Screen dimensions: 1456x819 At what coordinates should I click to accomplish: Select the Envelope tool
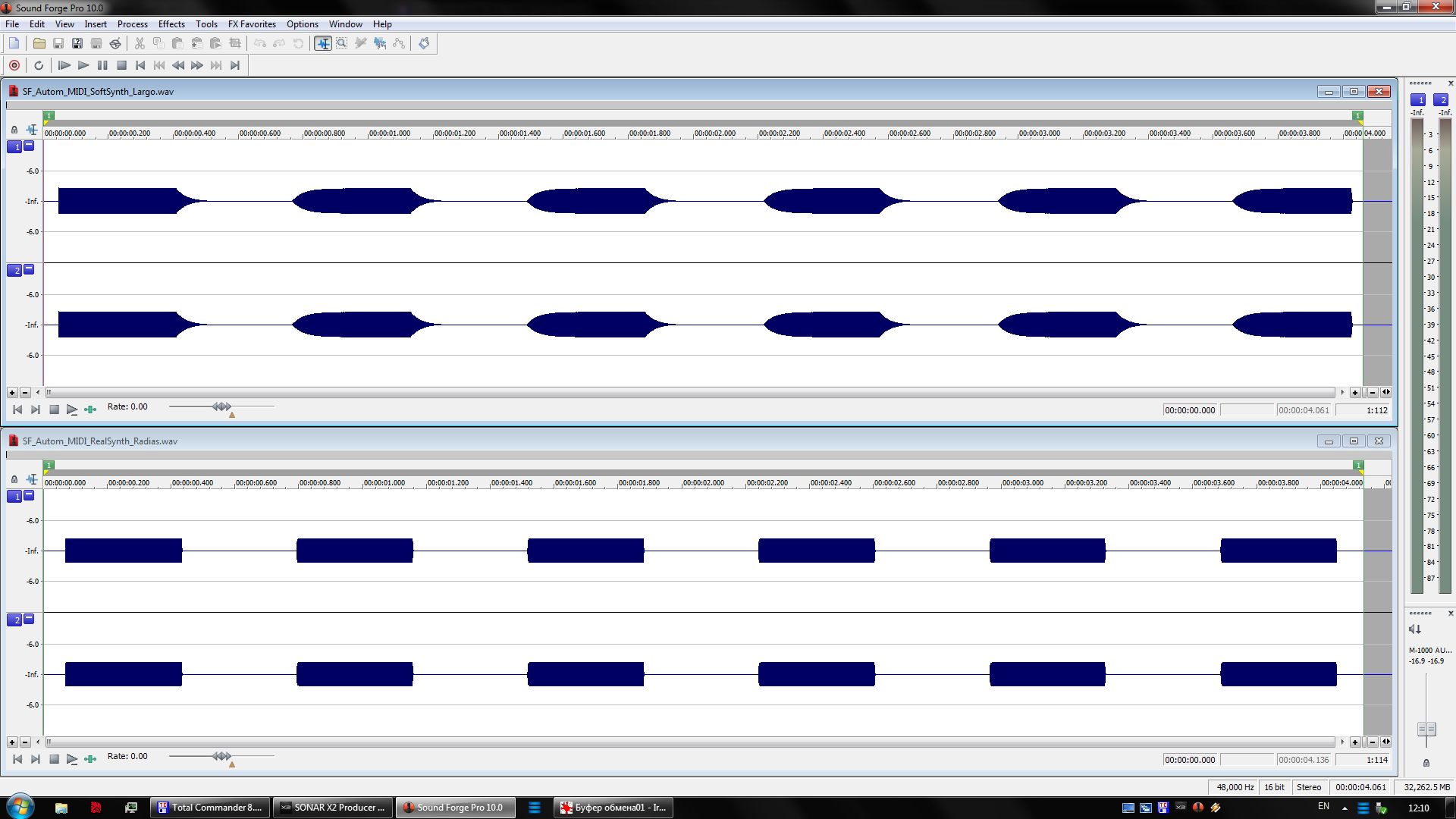[x=399, y=43]
